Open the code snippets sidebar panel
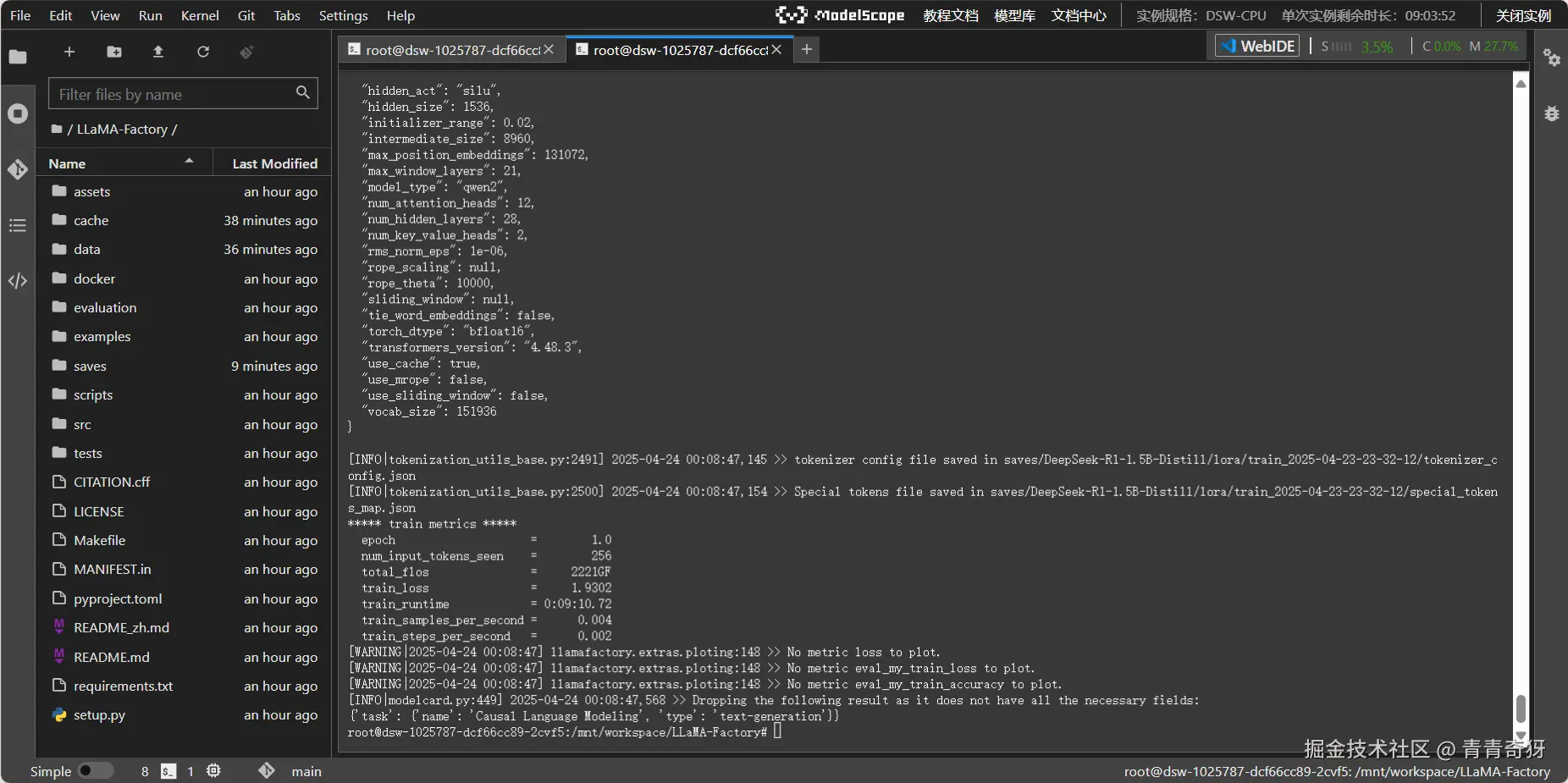This screenshot has width=1568, height=783. click(x=18, y=281)
